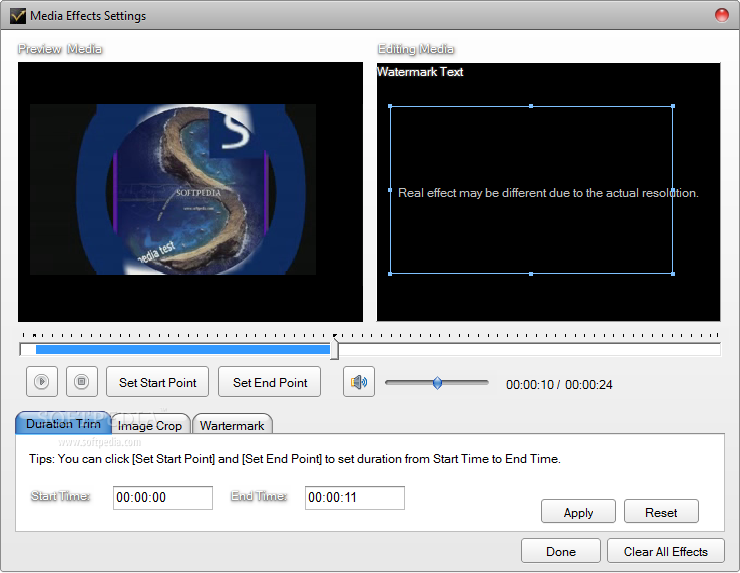The width and height of the screenshot is (740, 573).
Task: Click the play button icon
Action: [x=42, y=381]
